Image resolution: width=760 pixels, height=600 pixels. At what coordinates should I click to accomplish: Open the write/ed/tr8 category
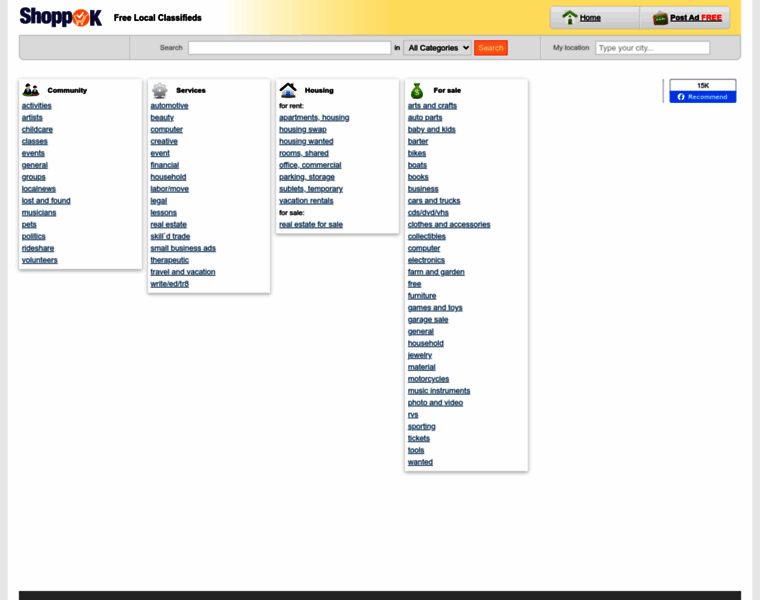coord(169,284)
